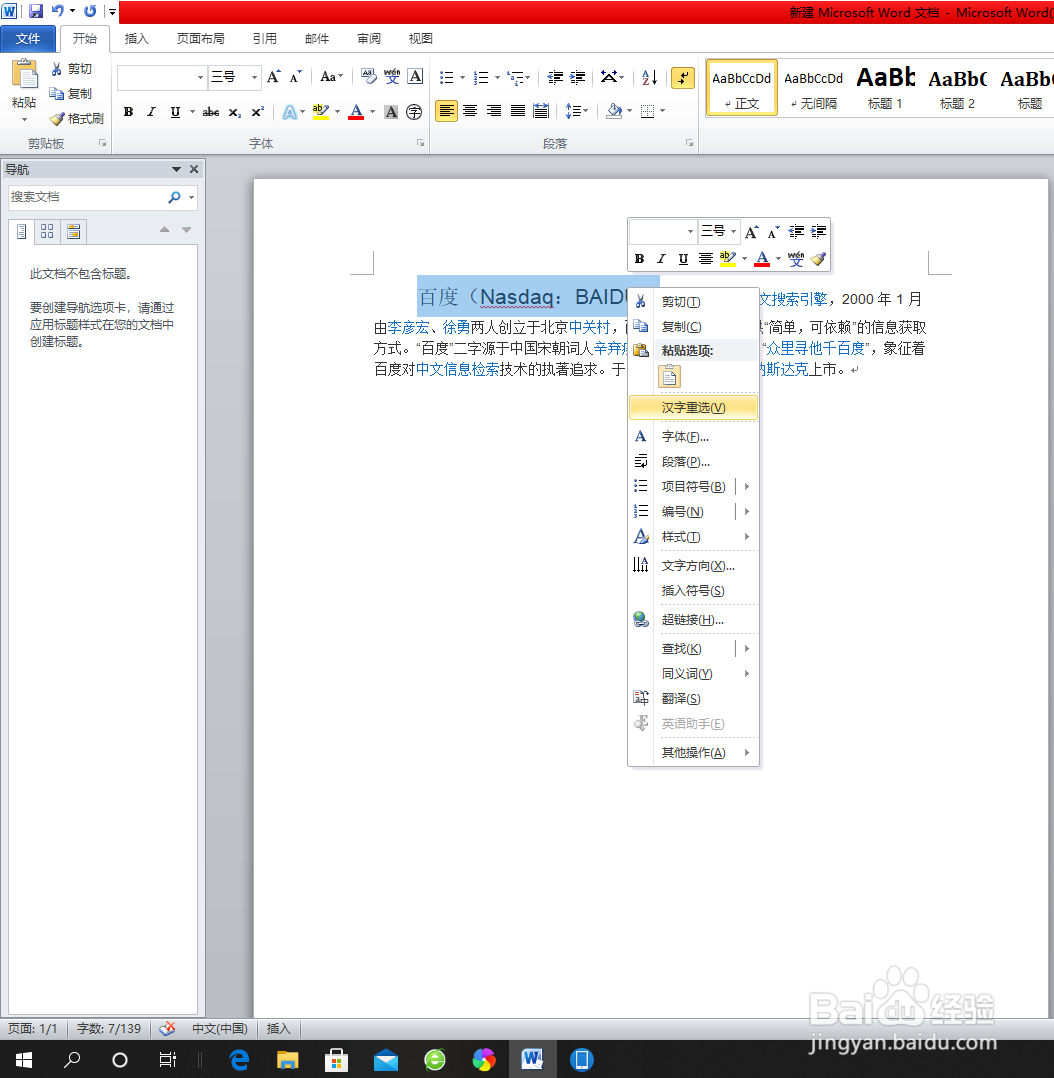This screenshot has width=1054, height=1078.
Task: Apply character border icon in ribbon
Action: point(415,77)
